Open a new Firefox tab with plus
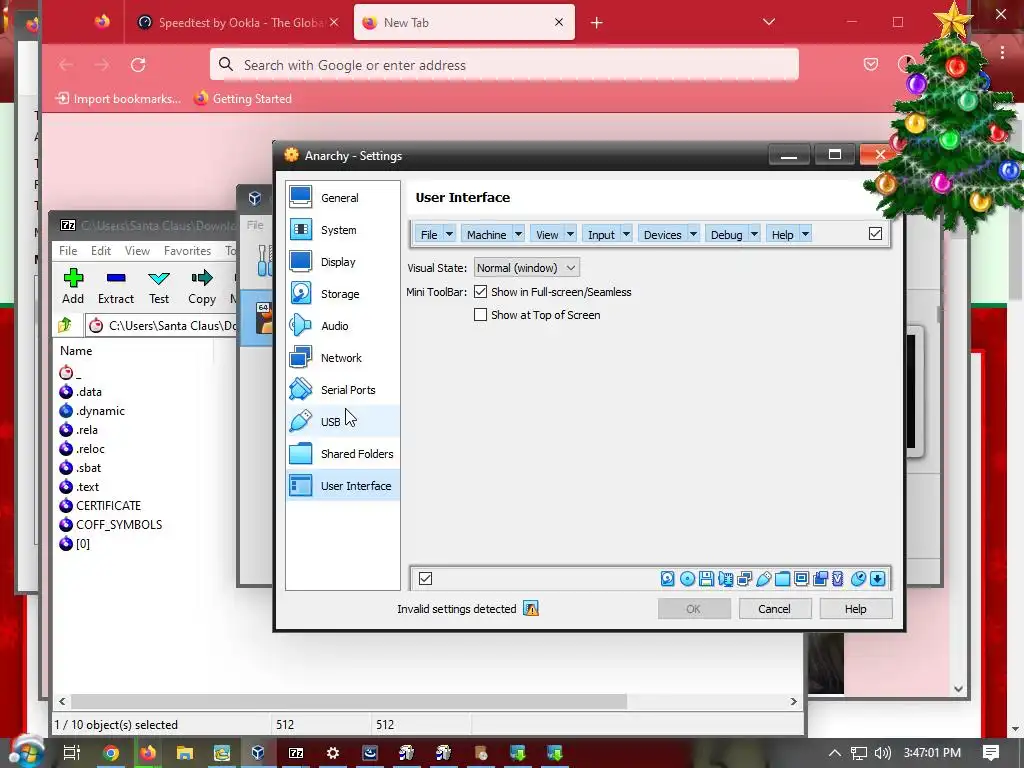 point(596,23)
